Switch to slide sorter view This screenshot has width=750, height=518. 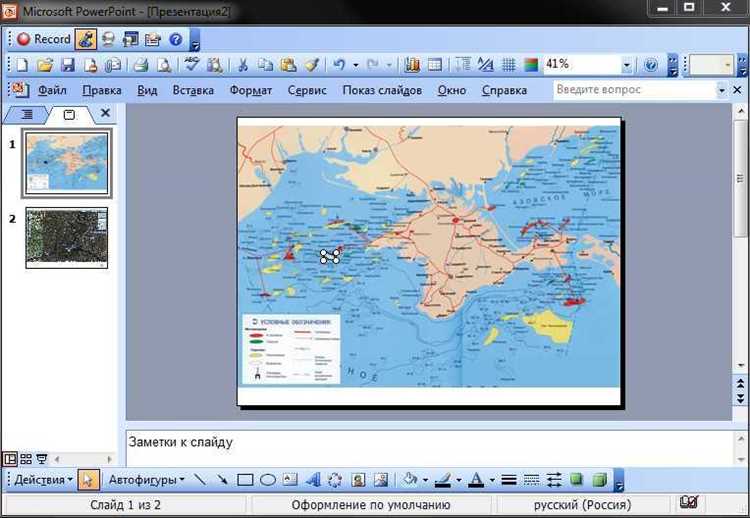click(x=26, y=459)
